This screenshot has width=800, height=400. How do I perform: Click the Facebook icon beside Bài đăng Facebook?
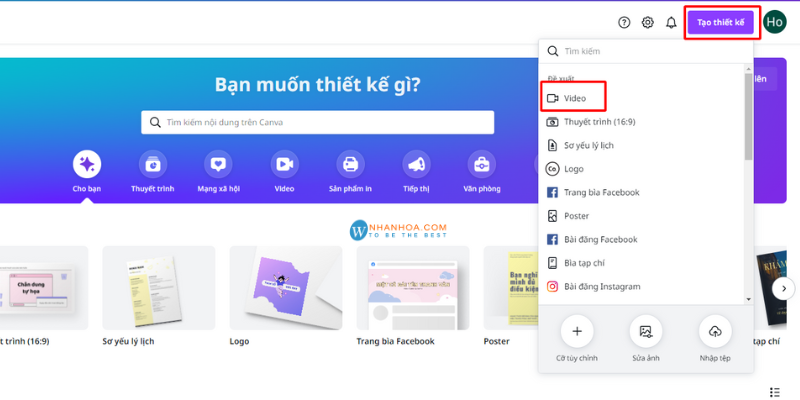(x=553, y=239)
